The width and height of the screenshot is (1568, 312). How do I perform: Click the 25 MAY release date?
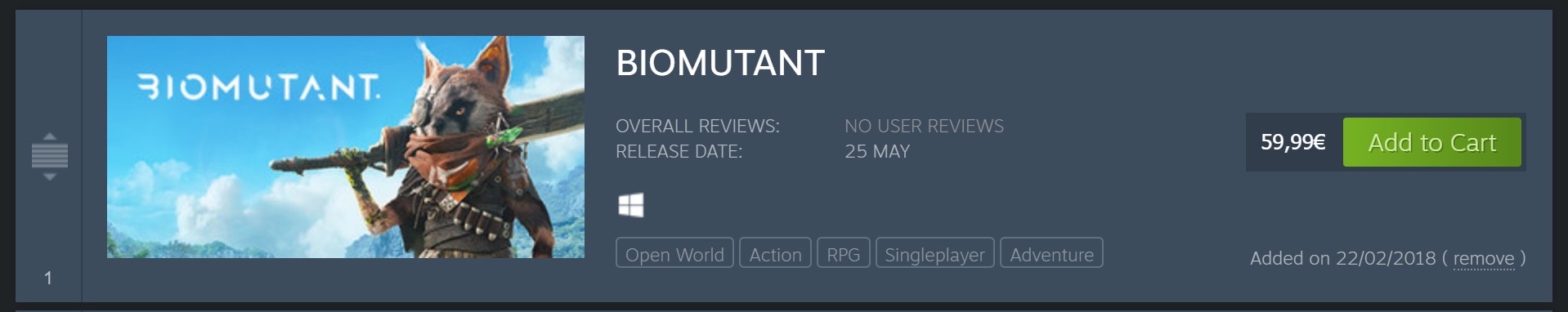coord(877,151)
